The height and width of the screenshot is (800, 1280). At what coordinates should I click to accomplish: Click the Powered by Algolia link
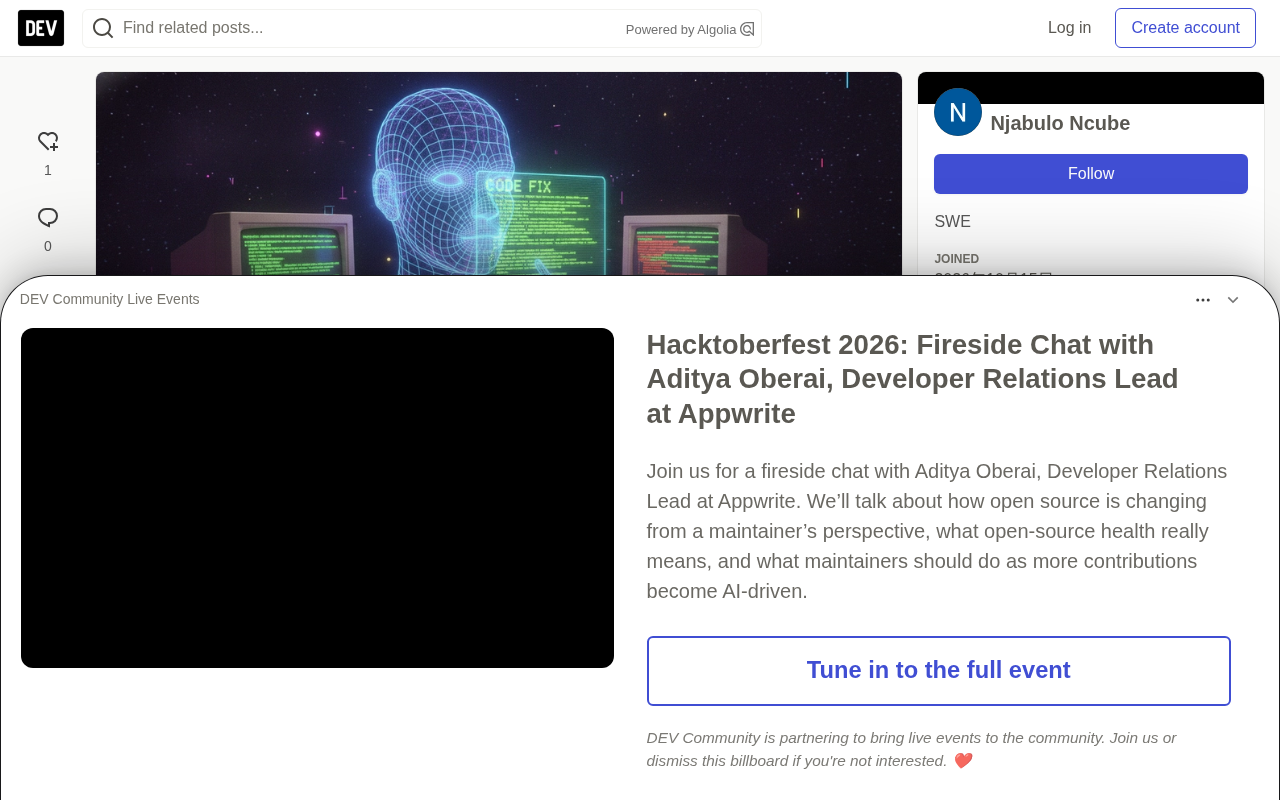690,29
